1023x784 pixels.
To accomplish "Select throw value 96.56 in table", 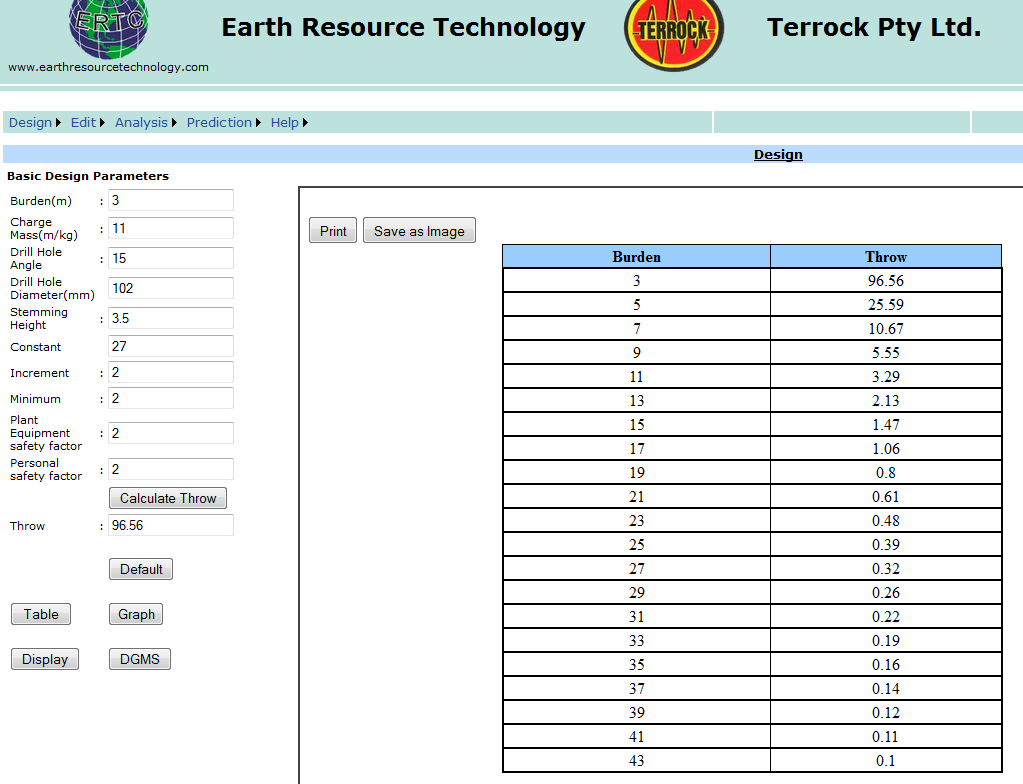I will (x=886, y=280).
